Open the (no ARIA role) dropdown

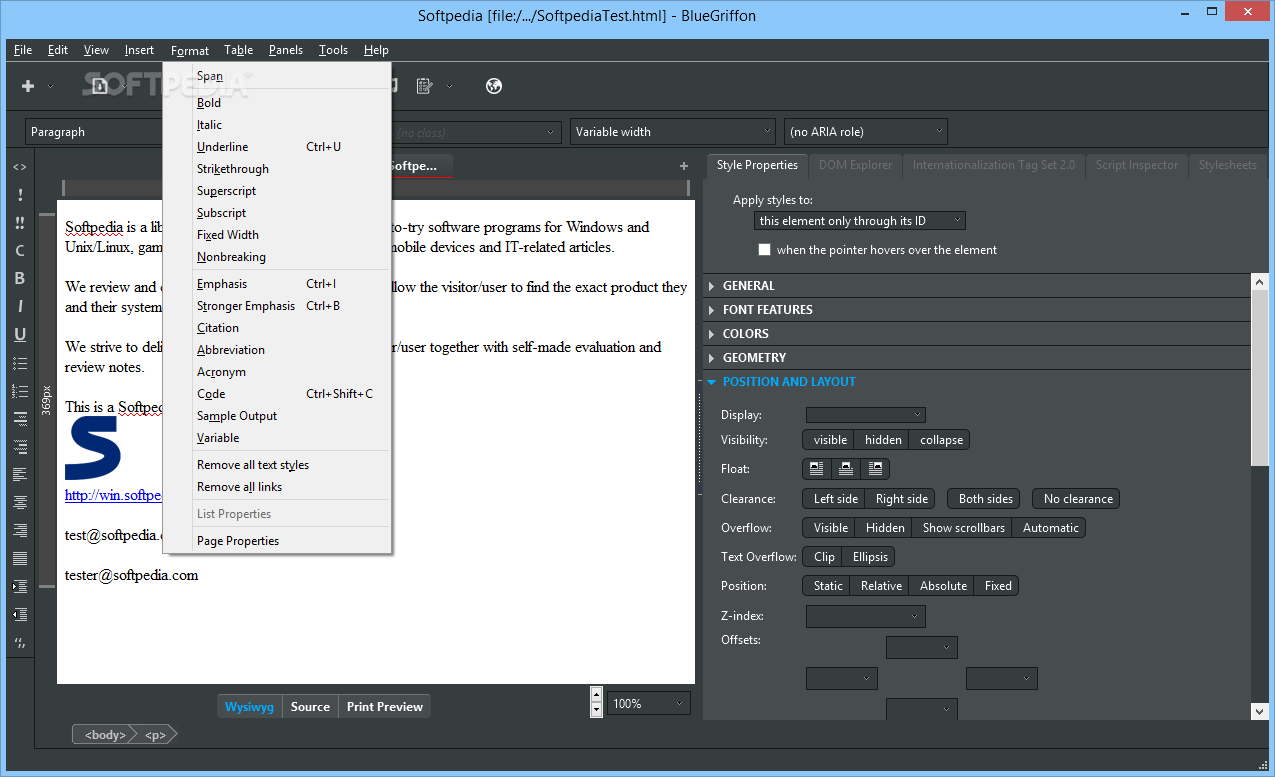866,132
